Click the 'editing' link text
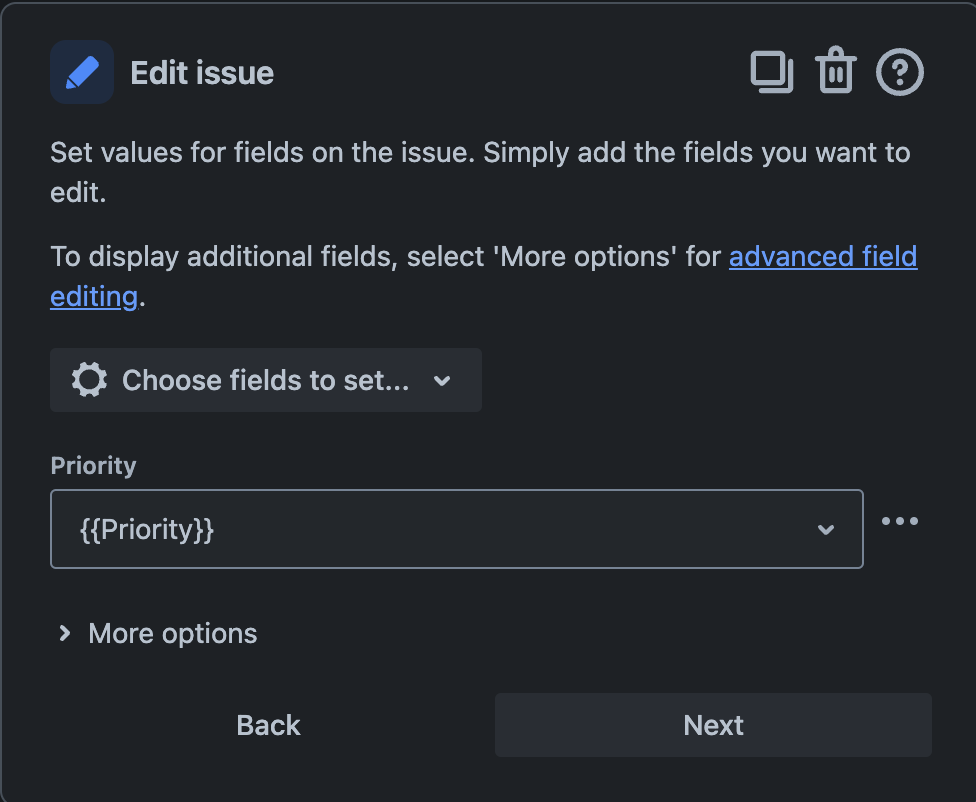The height and width of the screenshot is (802, 976). (94, 297)
